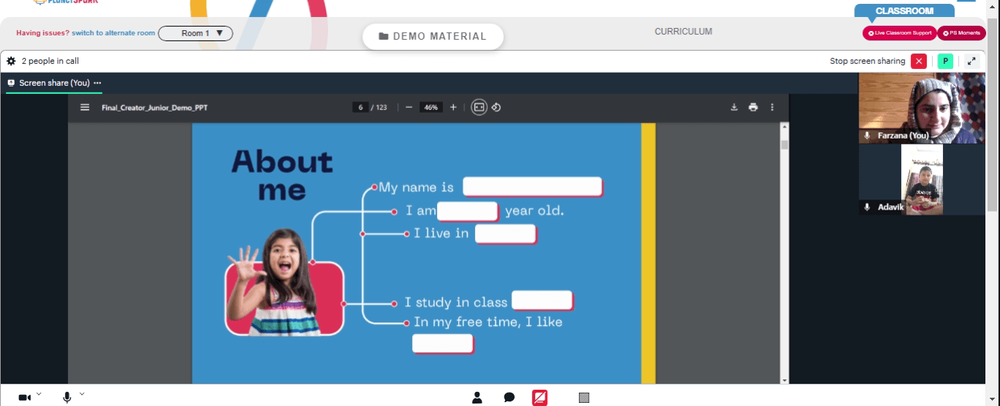Open PDF more actions menu
The height and width of the screenshot is (406, 1000).
click(x=772, y=107)
